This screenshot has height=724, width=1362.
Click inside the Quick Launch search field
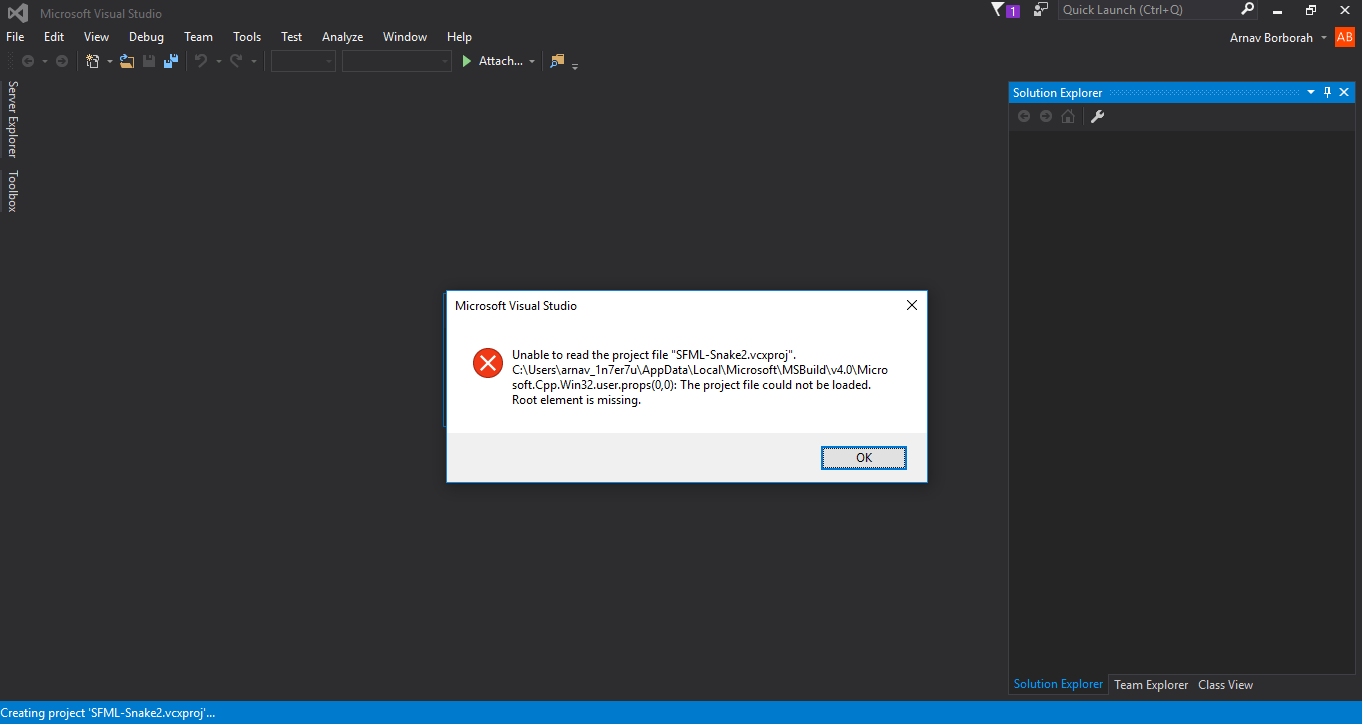tap(1150, 9)
